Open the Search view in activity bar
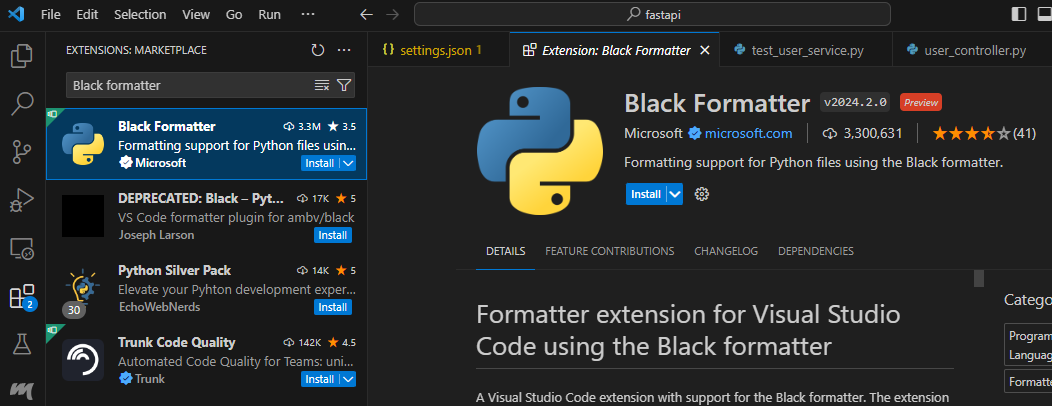 (22, 104)
